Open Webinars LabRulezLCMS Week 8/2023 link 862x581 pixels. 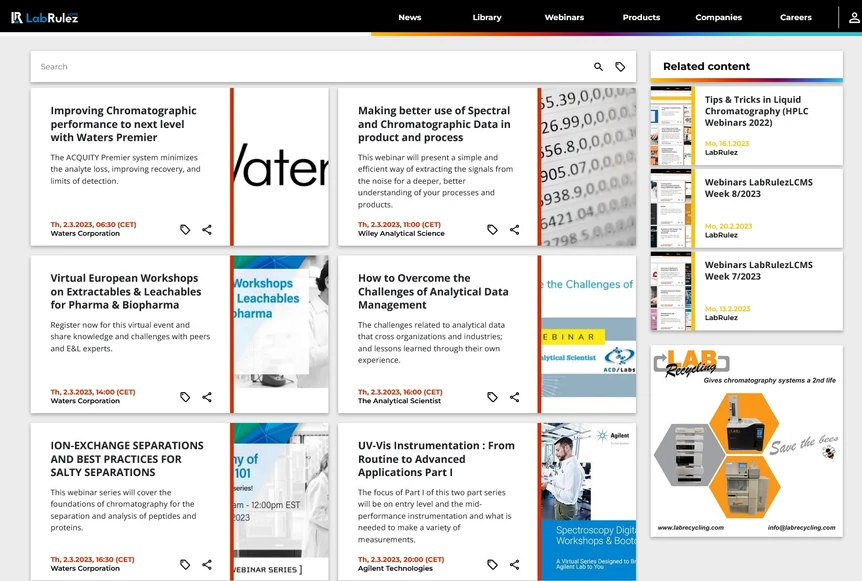coord(760,188)
